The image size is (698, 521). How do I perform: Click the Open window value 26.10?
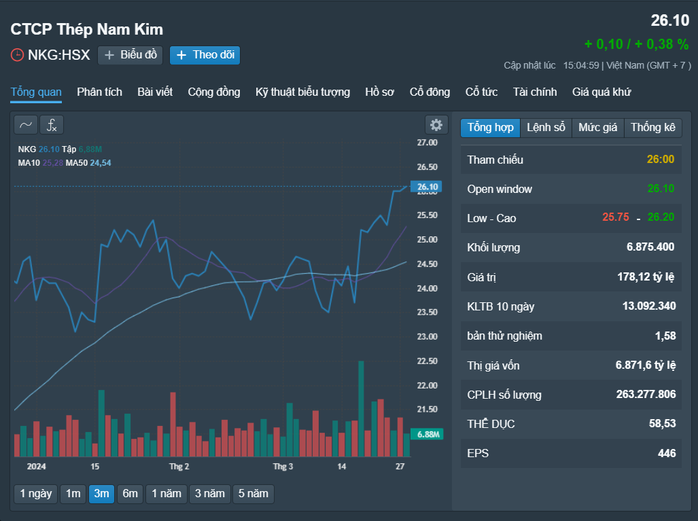(661, 188)
